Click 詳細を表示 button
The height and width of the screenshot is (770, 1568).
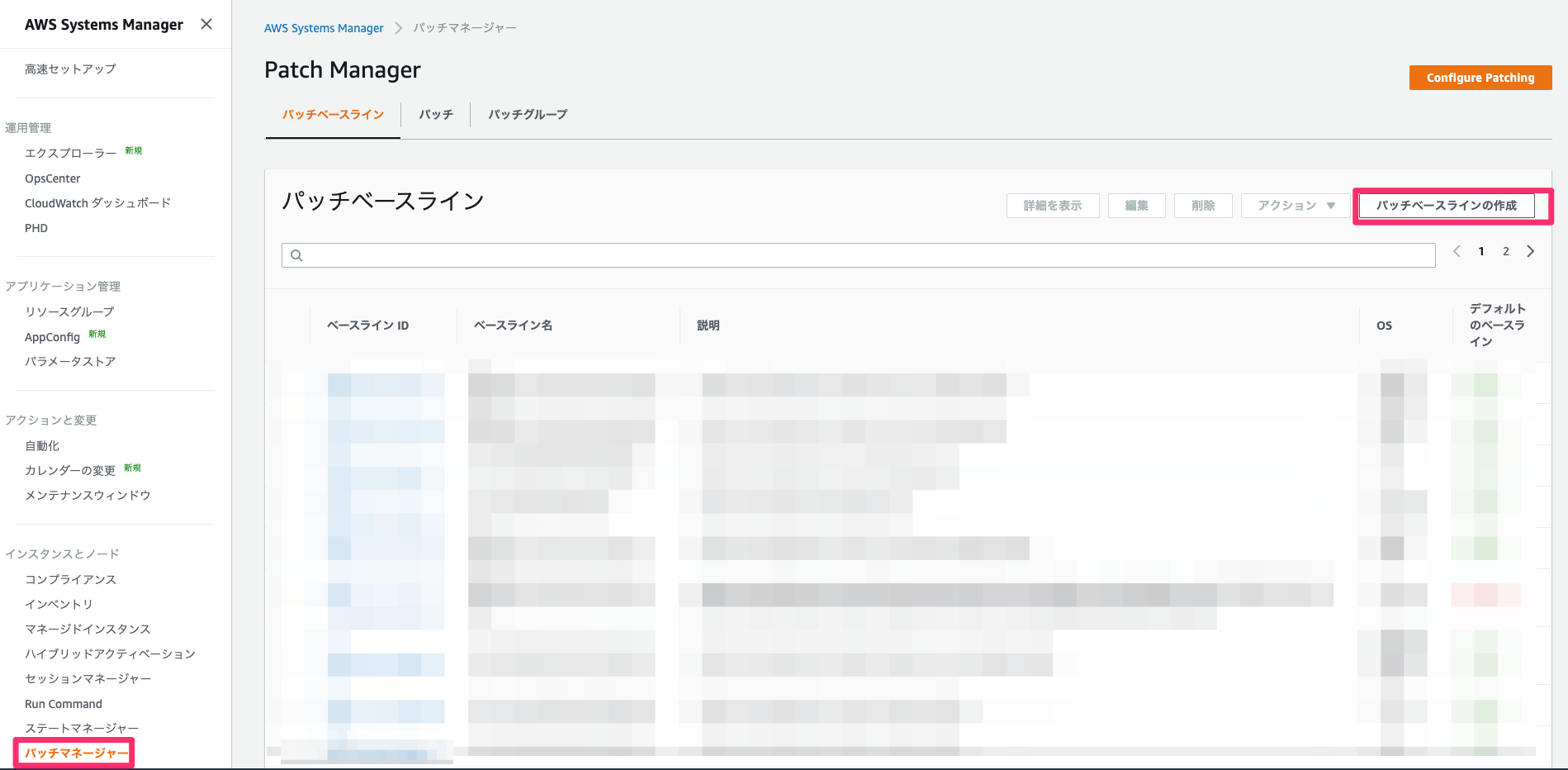click(1053, 206)
